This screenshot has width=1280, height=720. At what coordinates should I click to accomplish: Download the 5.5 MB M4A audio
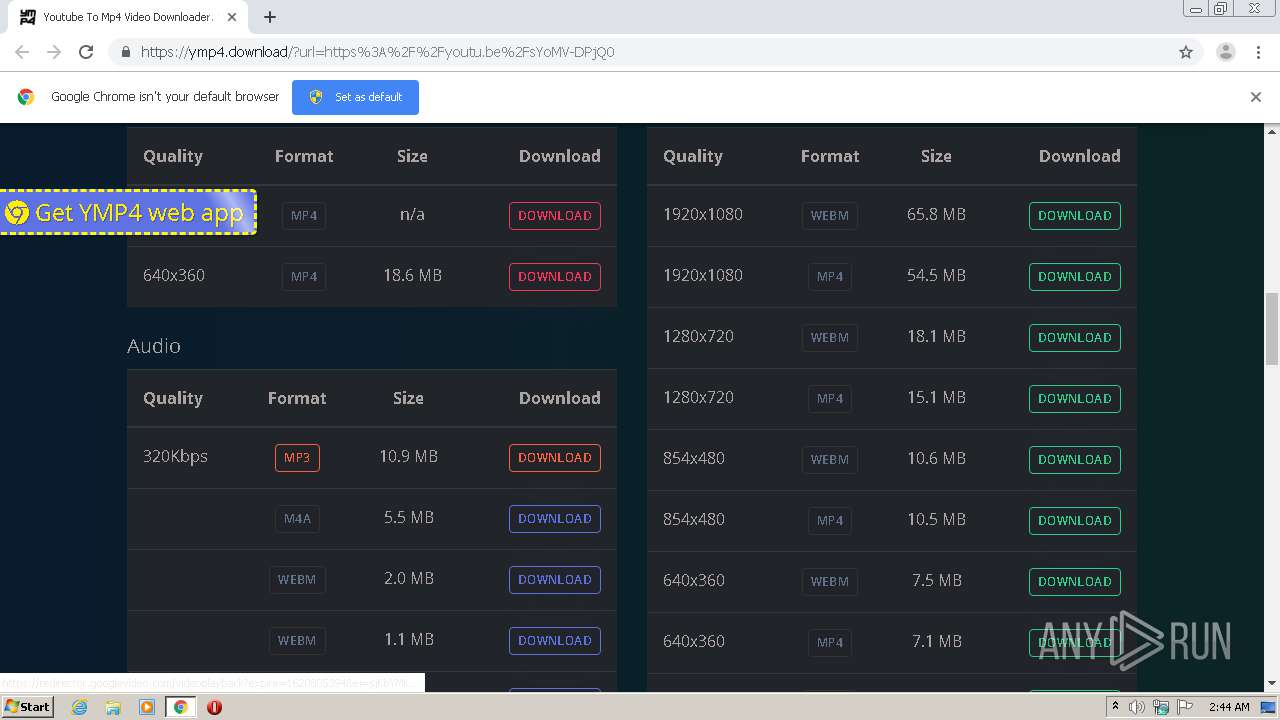coord(555,519)
